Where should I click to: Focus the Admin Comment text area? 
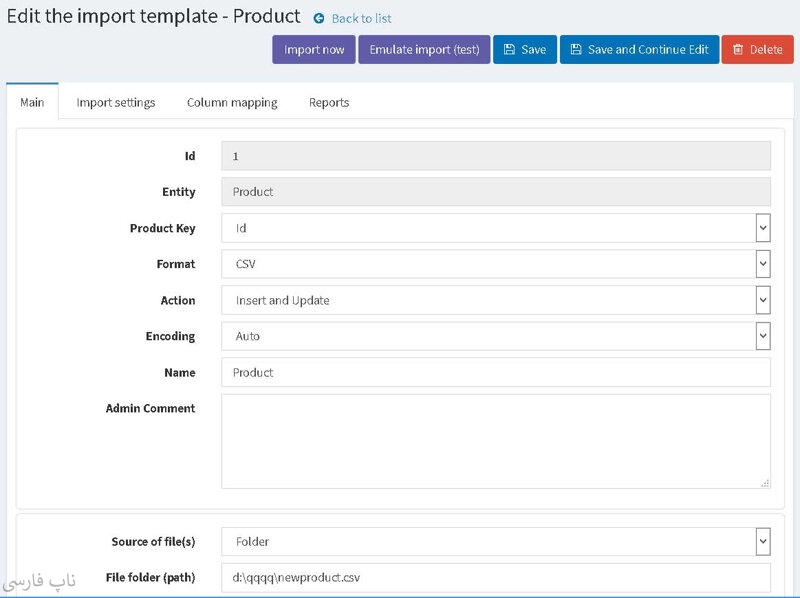click(x=496, y=440)
